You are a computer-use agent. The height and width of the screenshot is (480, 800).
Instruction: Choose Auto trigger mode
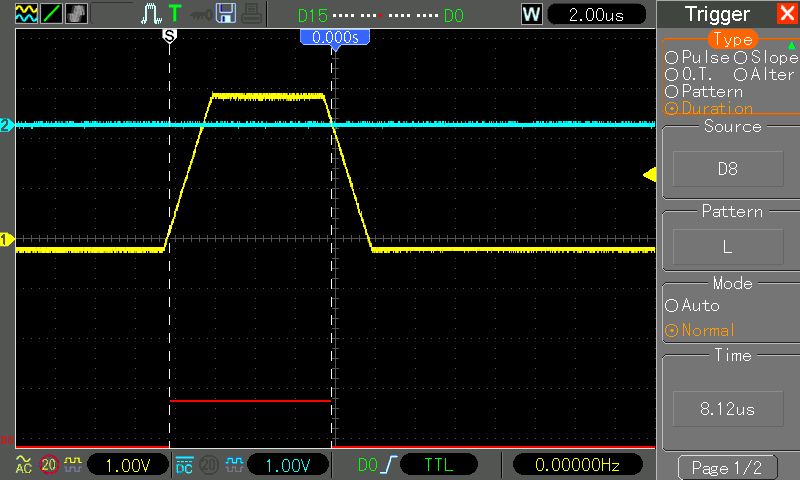[693, 305]
